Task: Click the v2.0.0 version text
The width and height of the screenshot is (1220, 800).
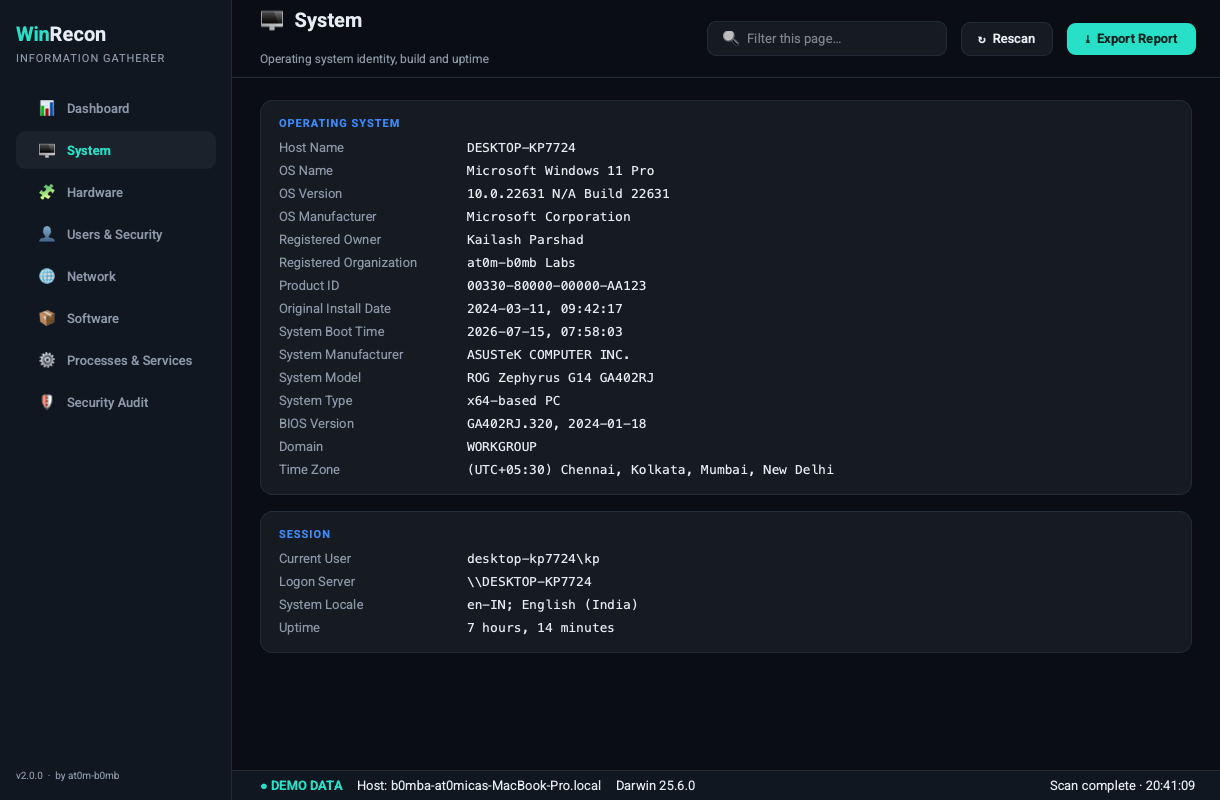Action: click(29, 776)
